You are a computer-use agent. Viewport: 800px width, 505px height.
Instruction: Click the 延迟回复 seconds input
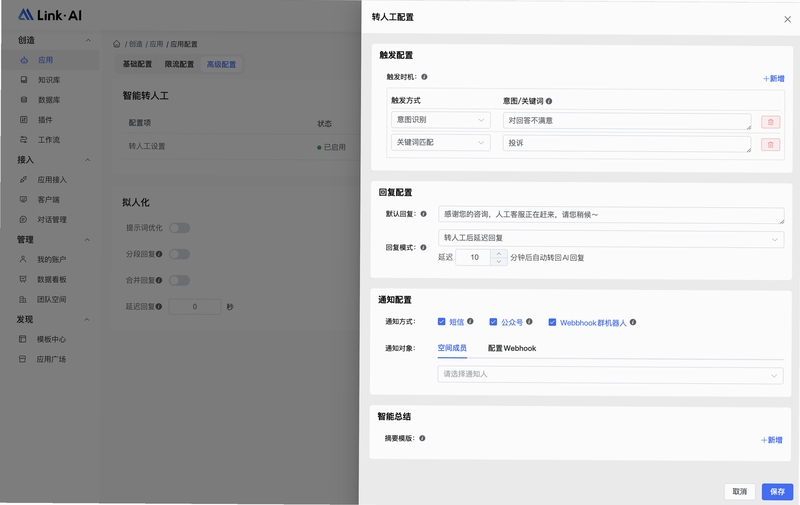click(194, 307)
